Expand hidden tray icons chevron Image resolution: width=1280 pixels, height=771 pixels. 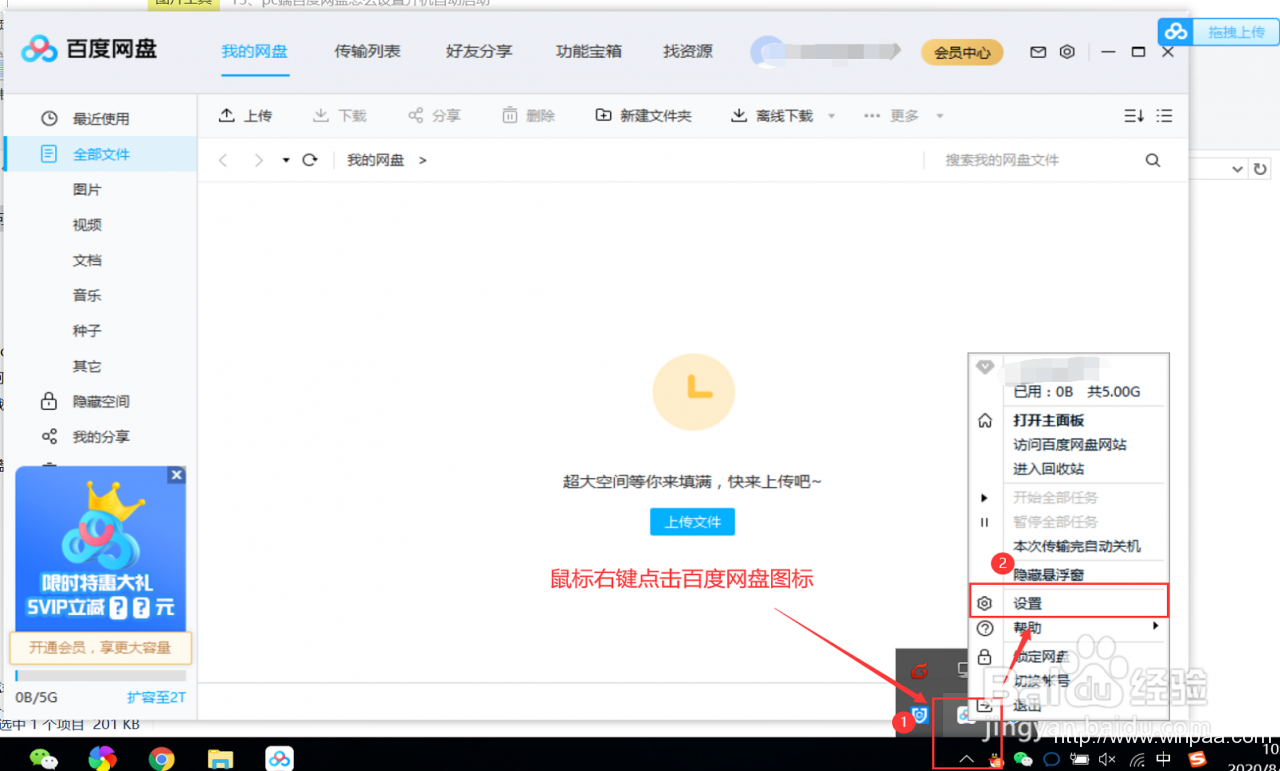[966, 759]
